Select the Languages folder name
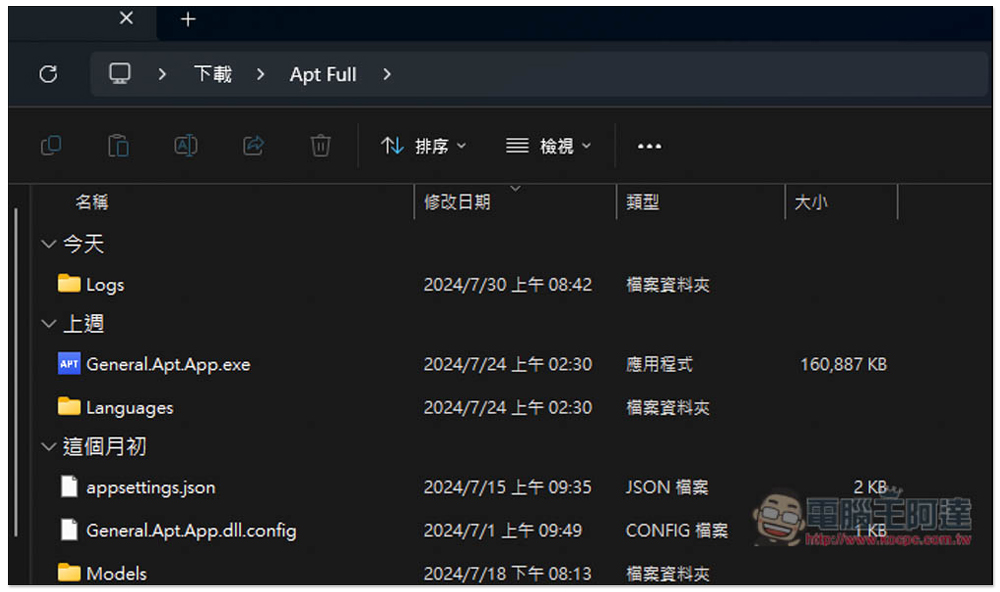Screen dimensions: 1000x592 (x=129, y=408)
